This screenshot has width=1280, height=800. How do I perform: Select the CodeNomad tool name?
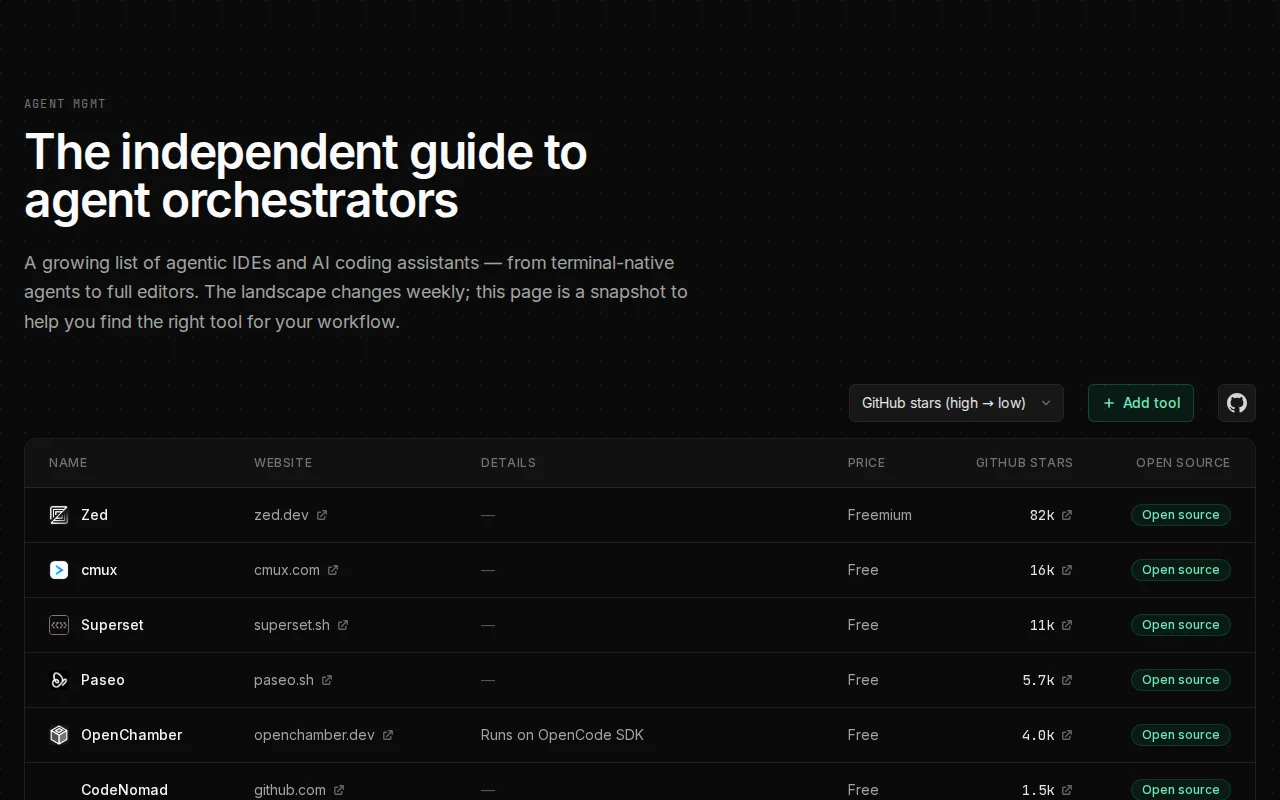(x=124, y=790)
